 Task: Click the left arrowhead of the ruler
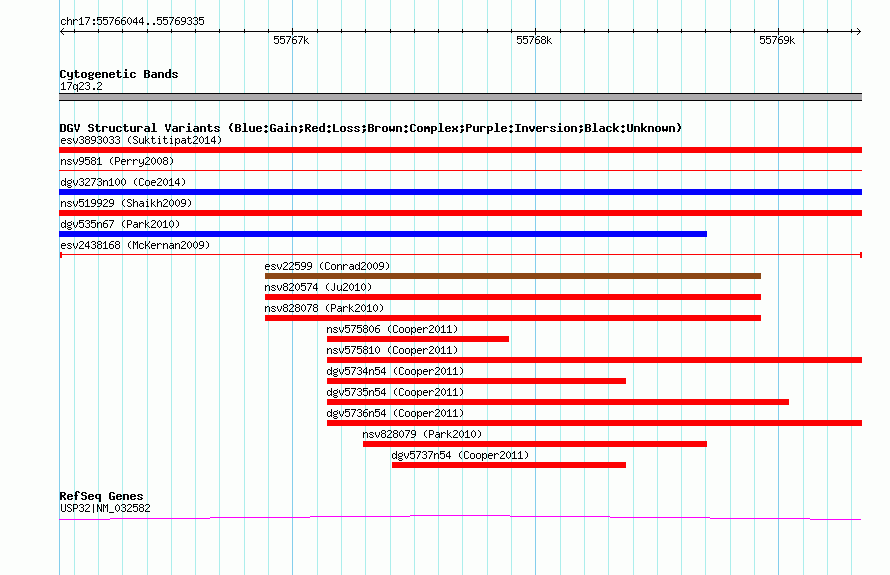pyautogui.click(x=62, y=32)
